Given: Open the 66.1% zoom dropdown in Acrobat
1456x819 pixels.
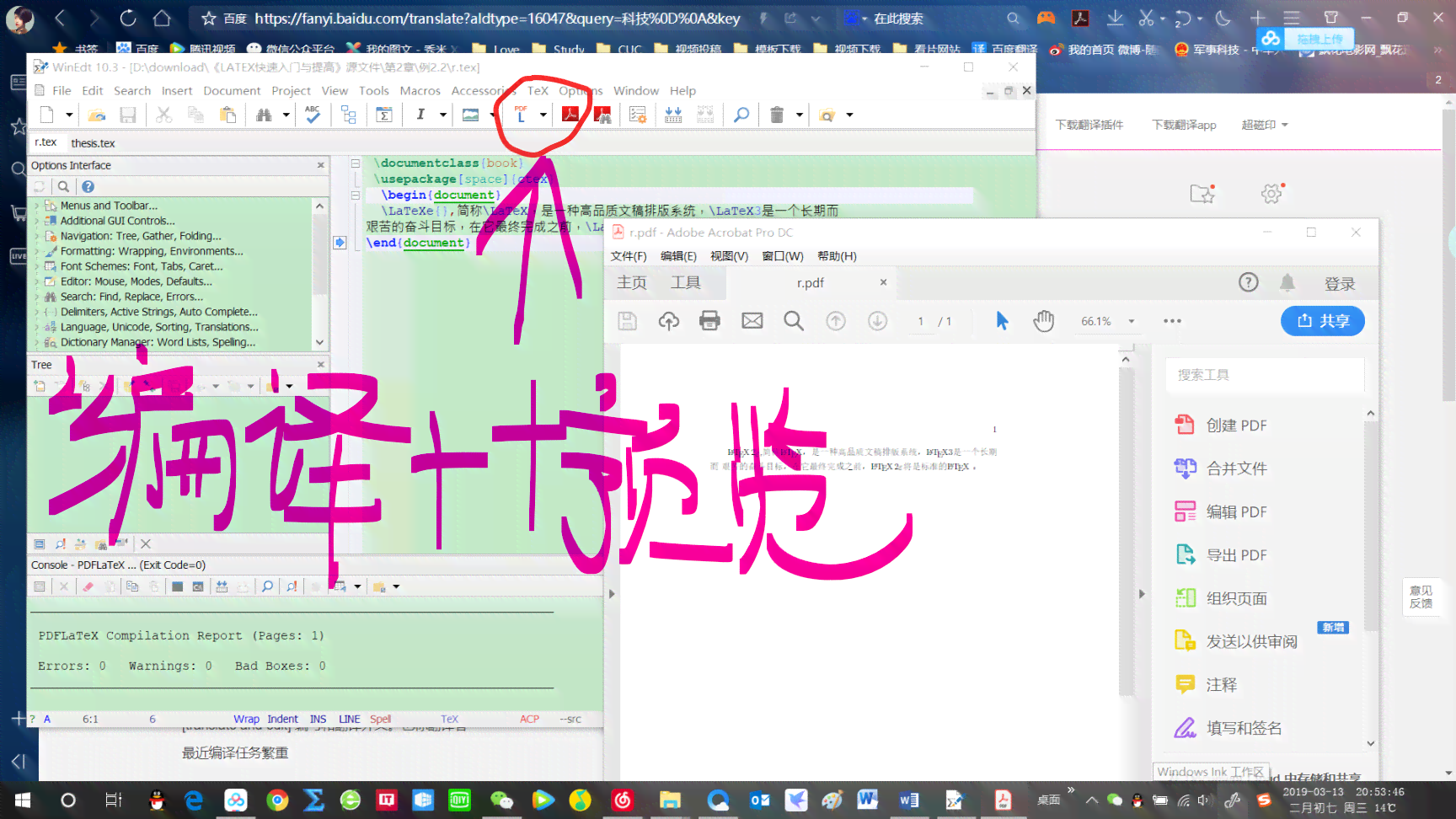Looking at the screenshot, I should (1132, 321).
